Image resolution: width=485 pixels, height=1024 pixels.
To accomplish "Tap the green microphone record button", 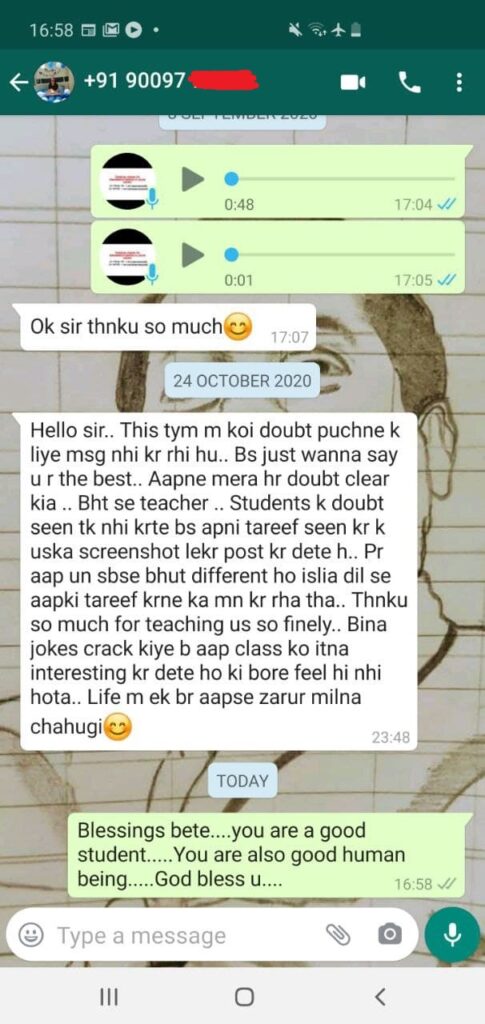I will 452,935.
